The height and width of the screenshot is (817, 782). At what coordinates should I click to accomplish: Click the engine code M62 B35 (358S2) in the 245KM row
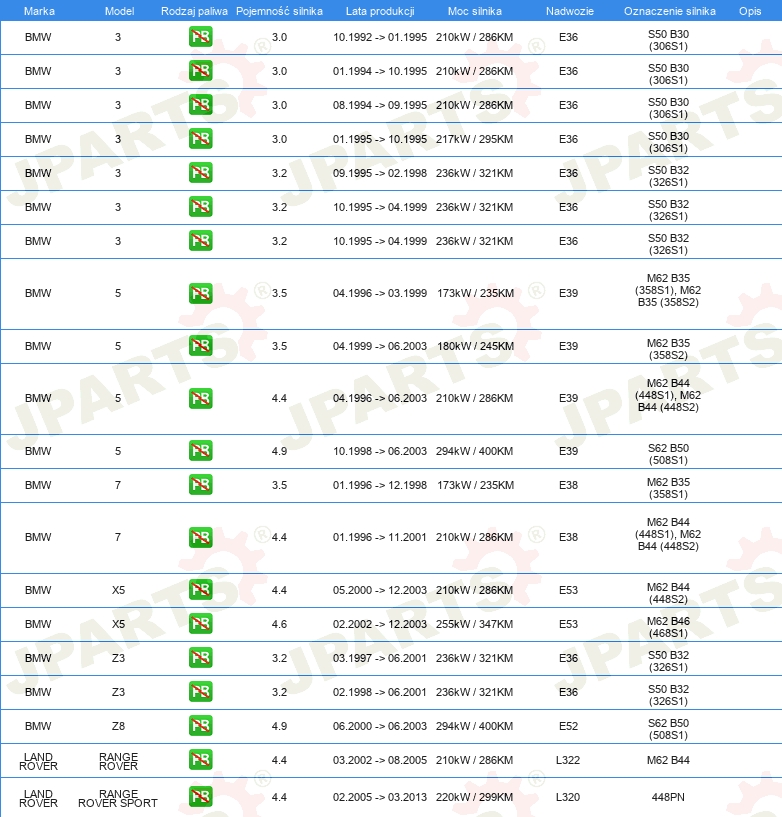(x=668, y=349)
